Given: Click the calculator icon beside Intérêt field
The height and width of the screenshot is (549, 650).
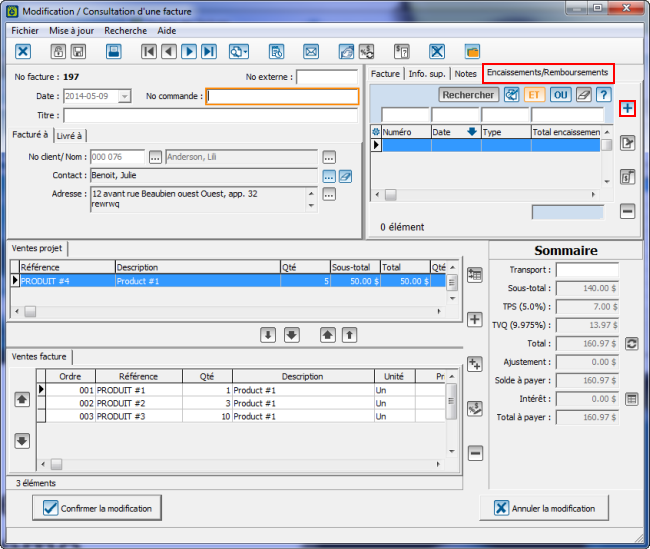Looking at the screenshot, I should point(631,399).
